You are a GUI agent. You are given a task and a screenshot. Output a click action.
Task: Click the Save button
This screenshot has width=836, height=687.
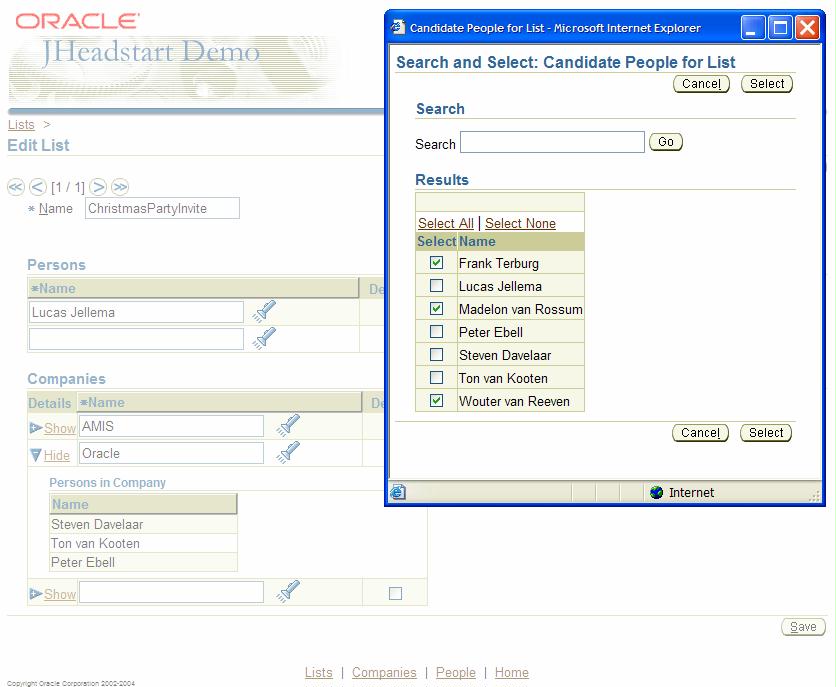point(803,627)
